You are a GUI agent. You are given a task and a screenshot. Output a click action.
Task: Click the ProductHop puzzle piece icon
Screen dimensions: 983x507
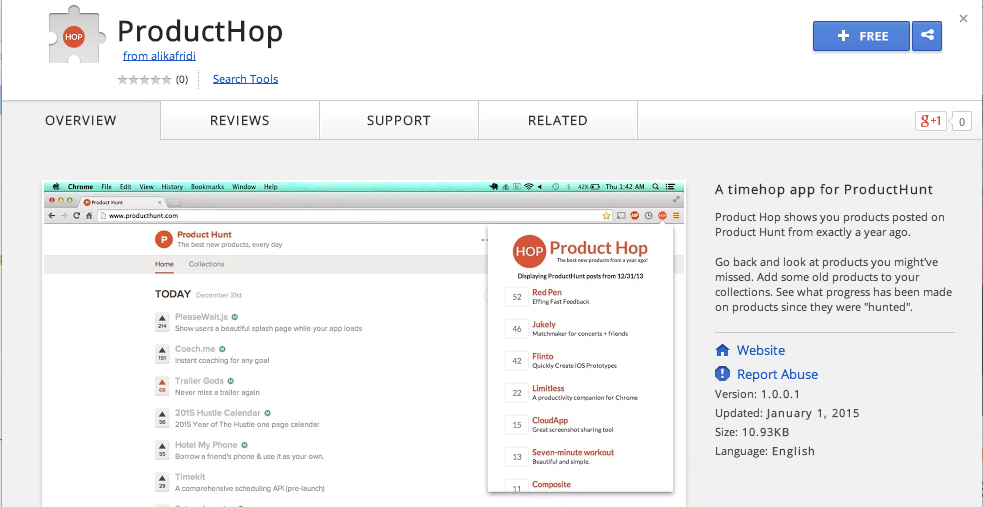73,36
